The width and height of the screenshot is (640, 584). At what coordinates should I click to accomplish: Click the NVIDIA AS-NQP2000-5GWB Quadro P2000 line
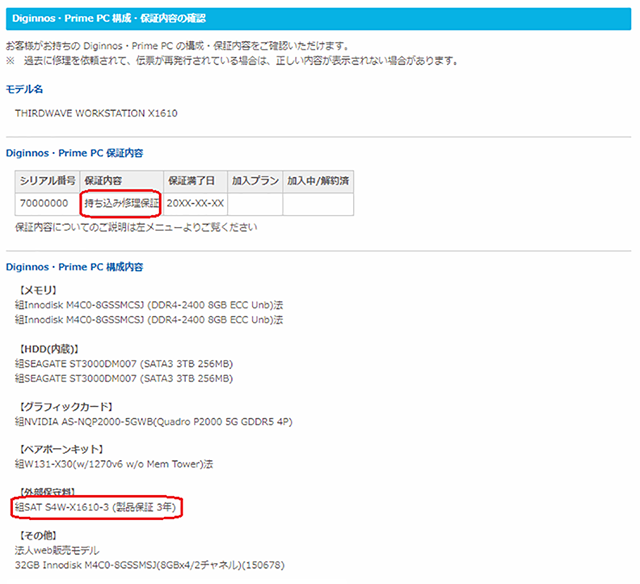[x=153, y=422]
